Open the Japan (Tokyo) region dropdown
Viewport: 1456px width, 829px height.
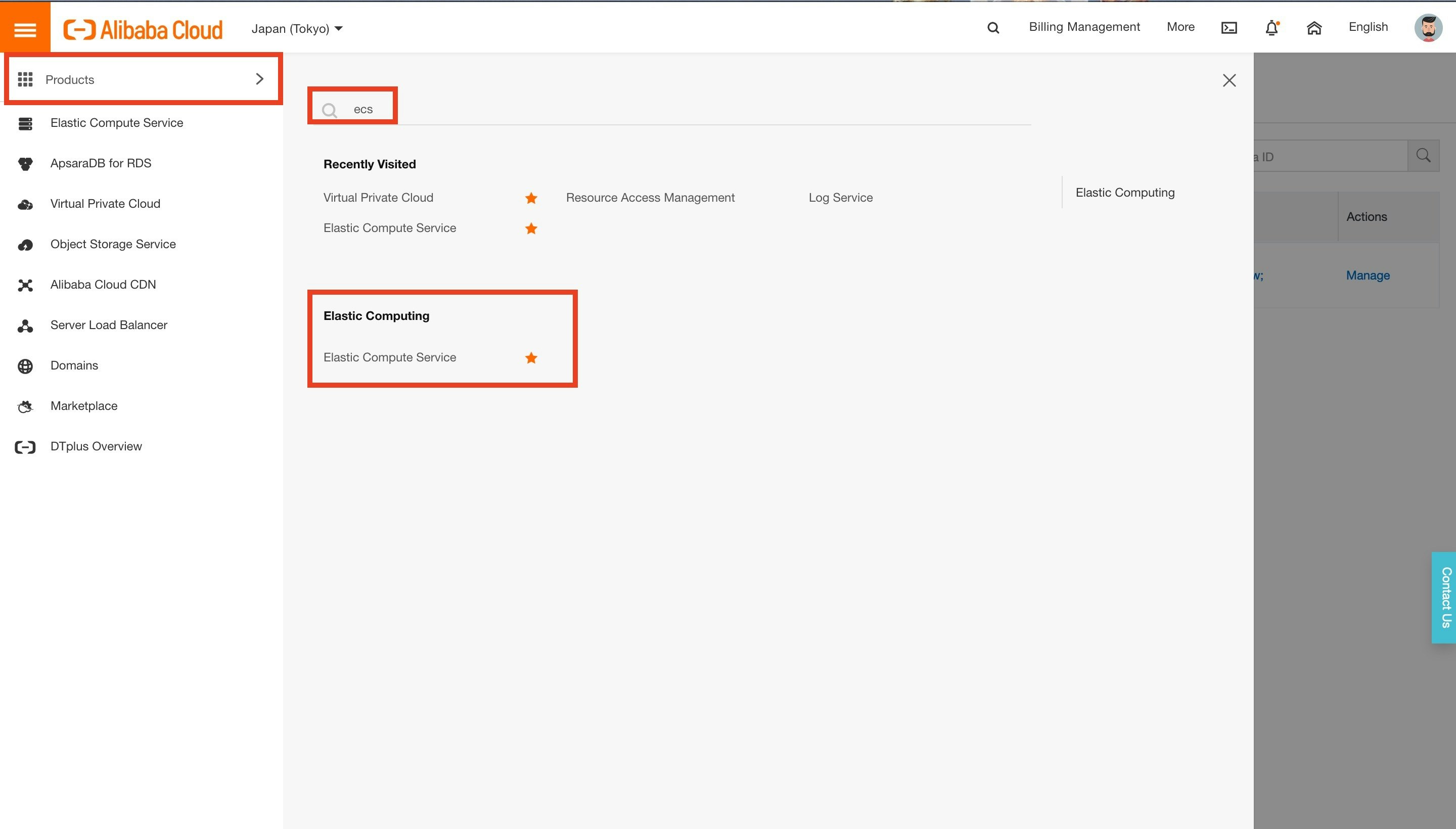point(297,28)
